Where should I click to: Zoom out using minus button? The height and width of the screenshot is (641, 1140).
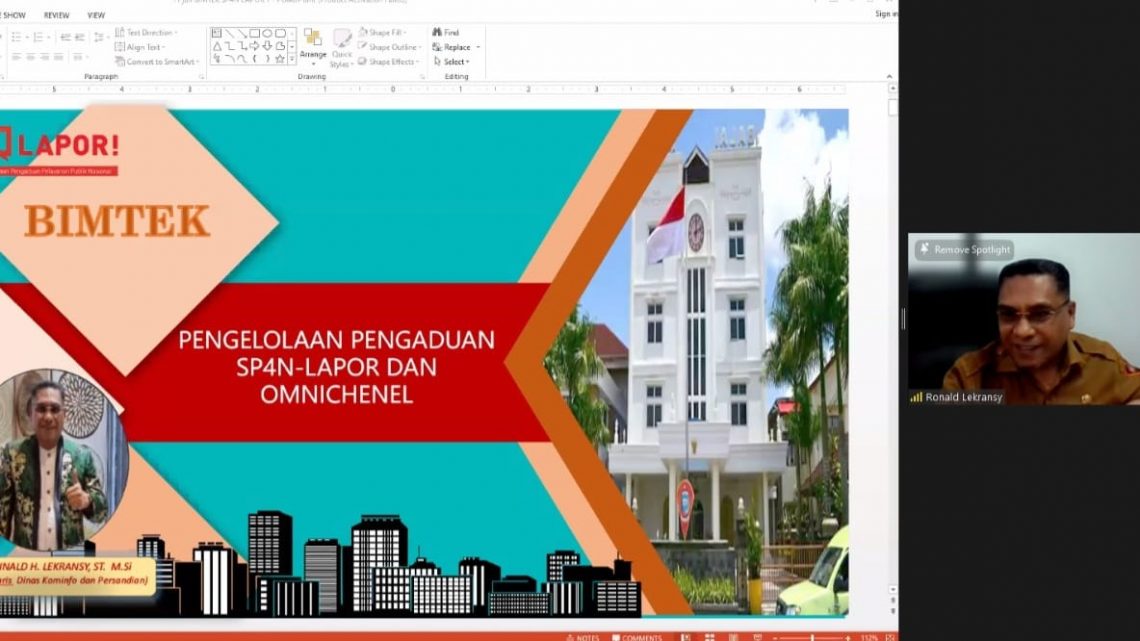[775, 637]
